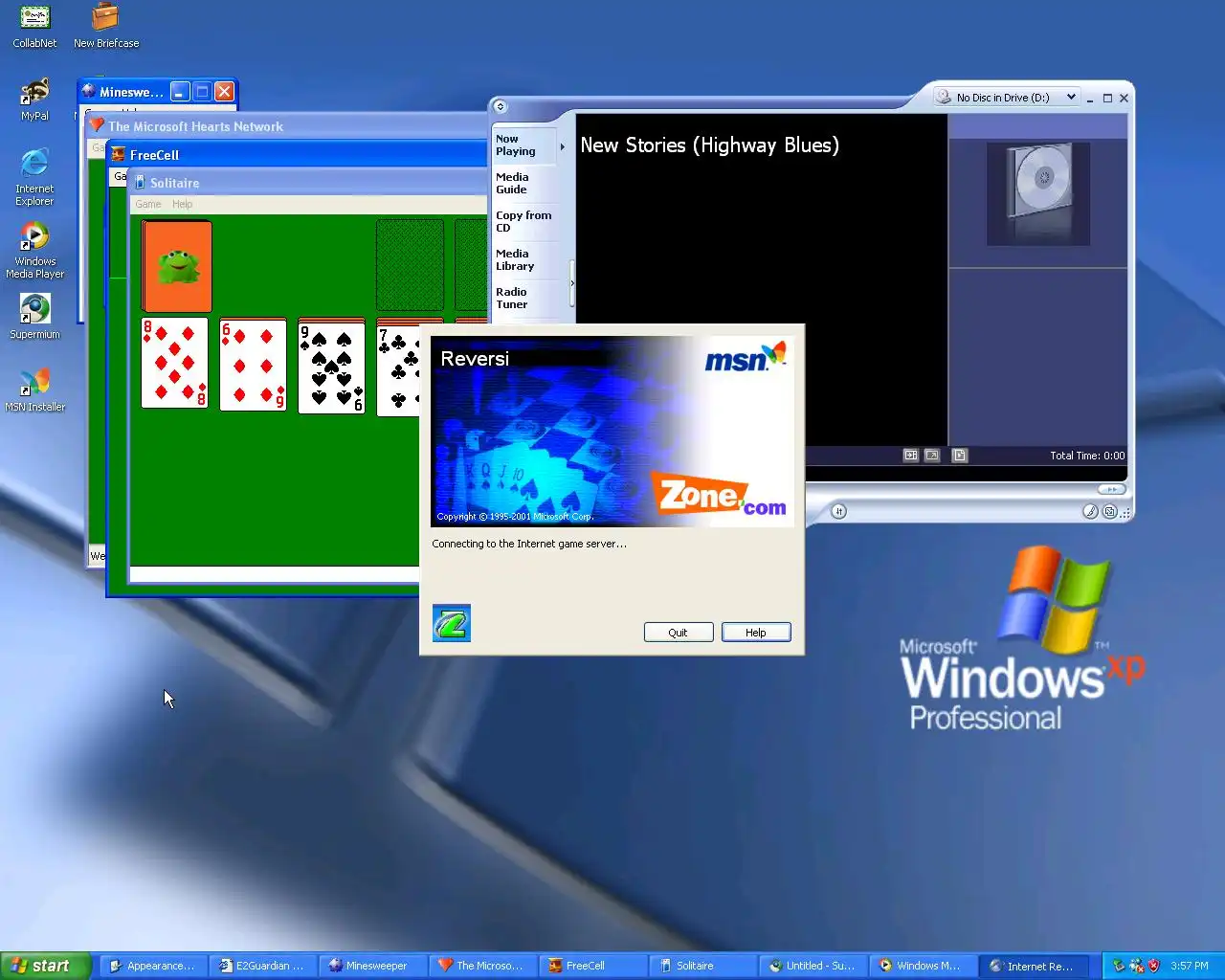Click Media Player full screen view icon
The height and width of the screenshot is (980, 1225).
[932, 456]
